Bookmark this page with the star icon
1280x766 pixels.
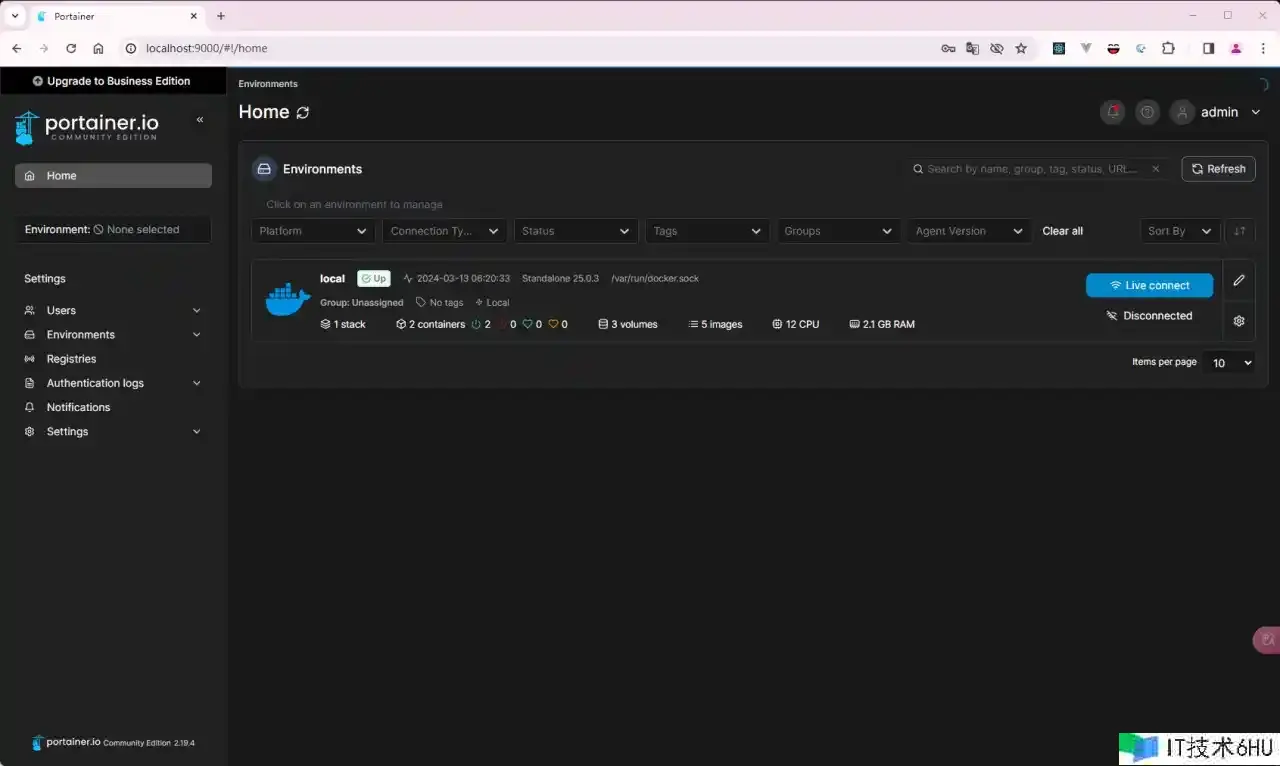click(x=1021, y=48)
